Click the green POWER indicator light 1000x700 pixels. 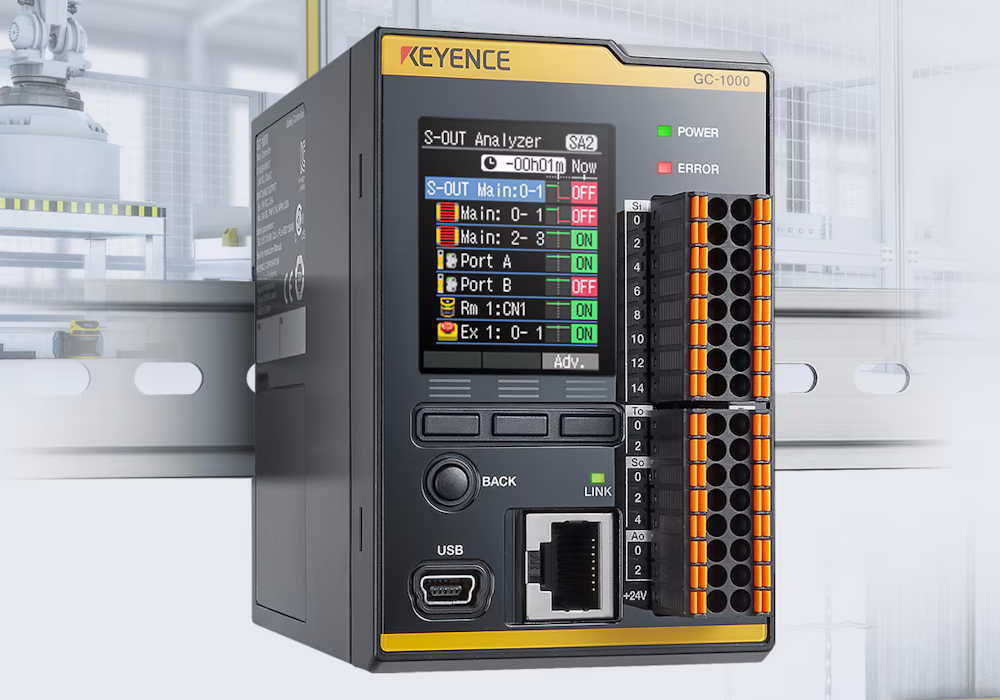[x=664, y=131]
